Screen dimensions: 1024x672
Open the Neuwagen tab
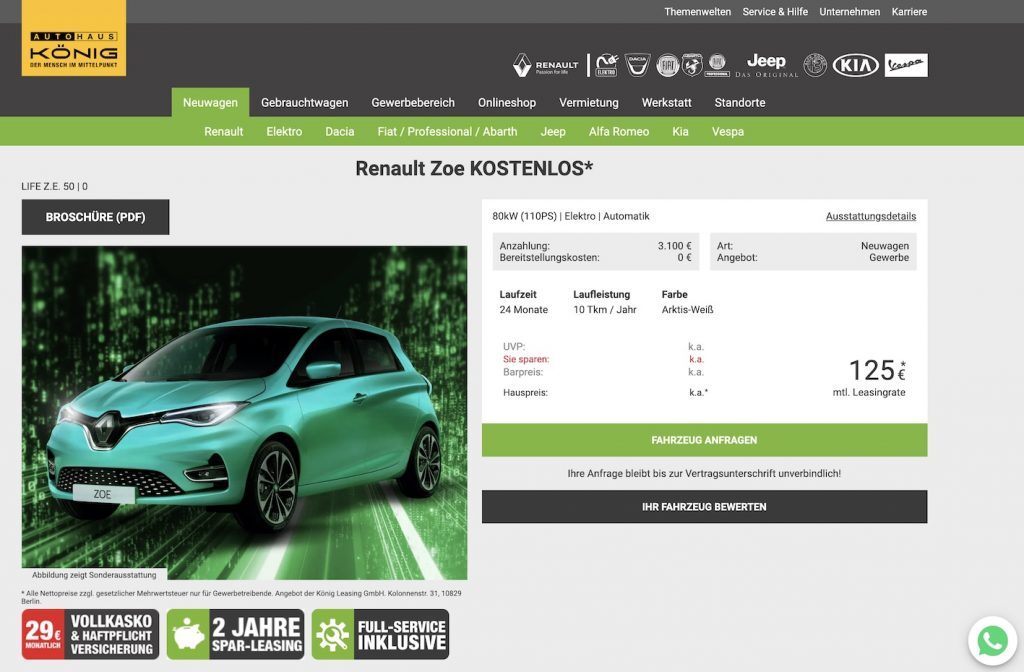tap(210, 102)
